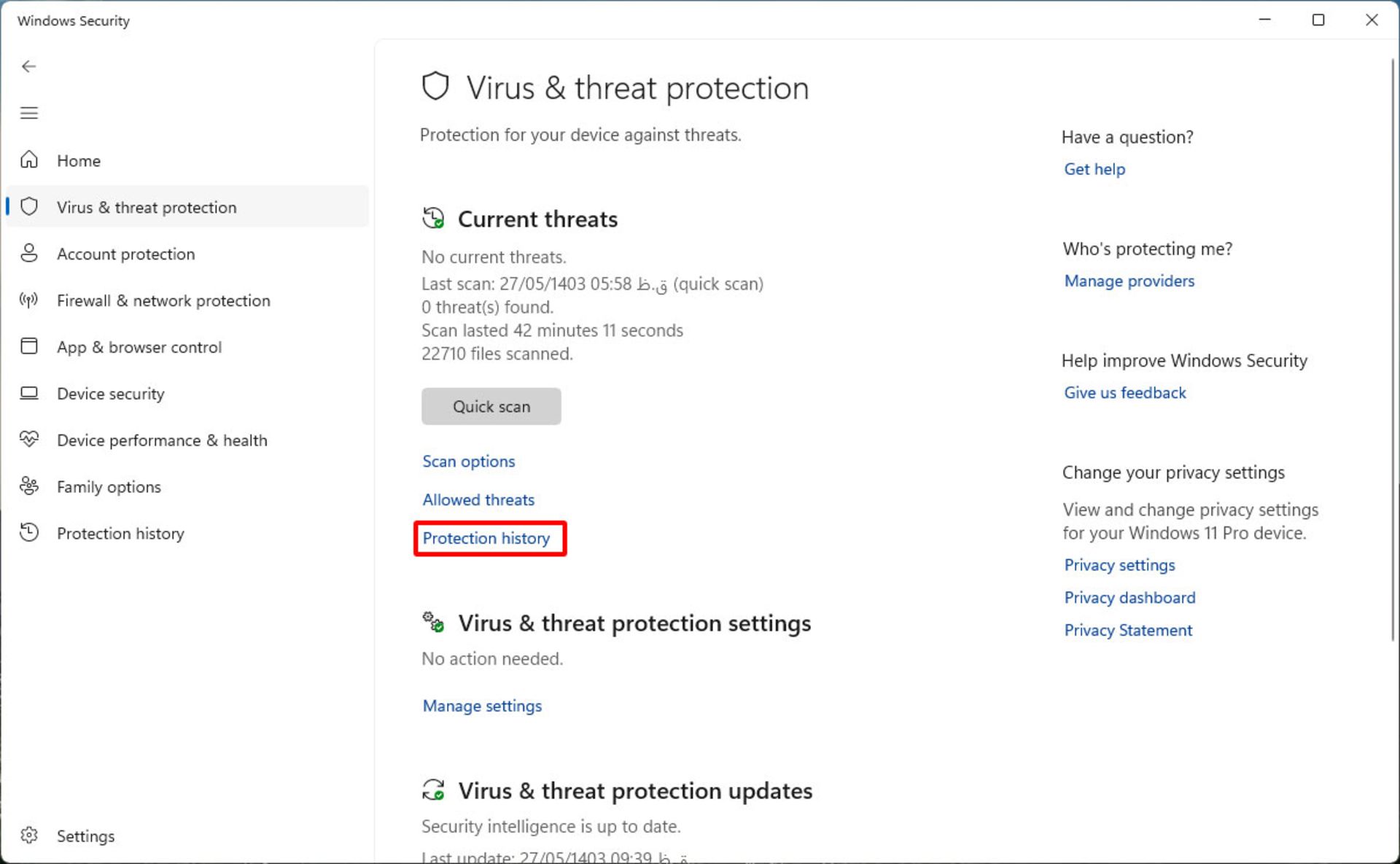Click the shield icon in sidebar
Screen dimensions: 1400x864
[29, 206]
